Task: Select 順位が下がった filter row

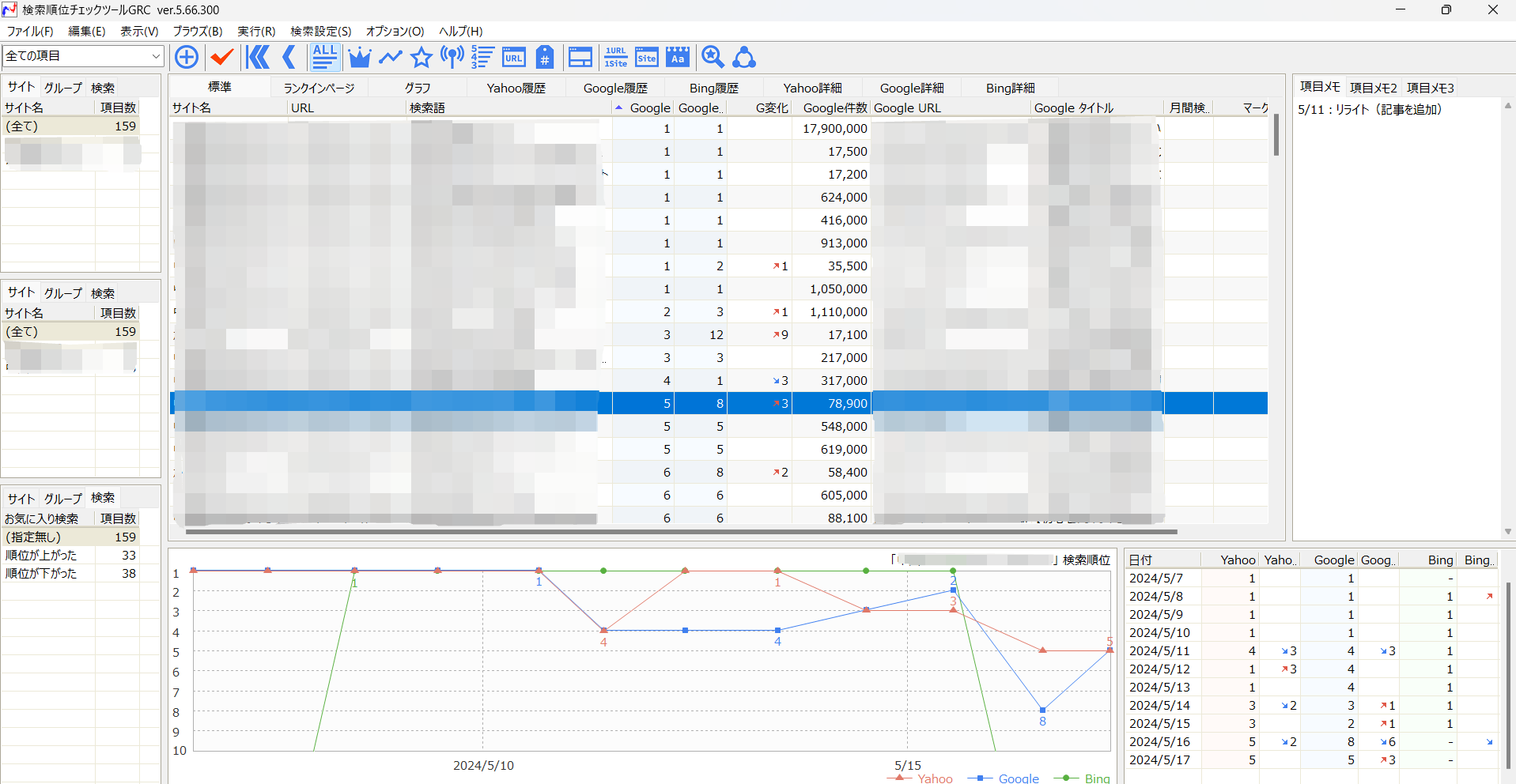Action: [71, 573]
